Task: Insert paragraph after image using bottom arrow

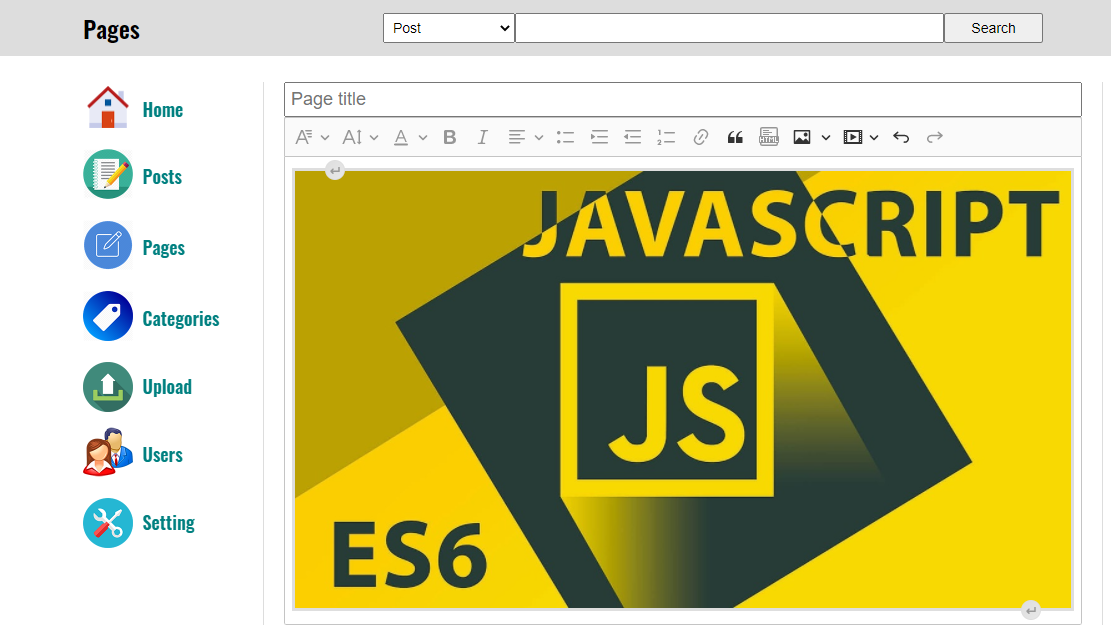Action: coord(1031,610)
